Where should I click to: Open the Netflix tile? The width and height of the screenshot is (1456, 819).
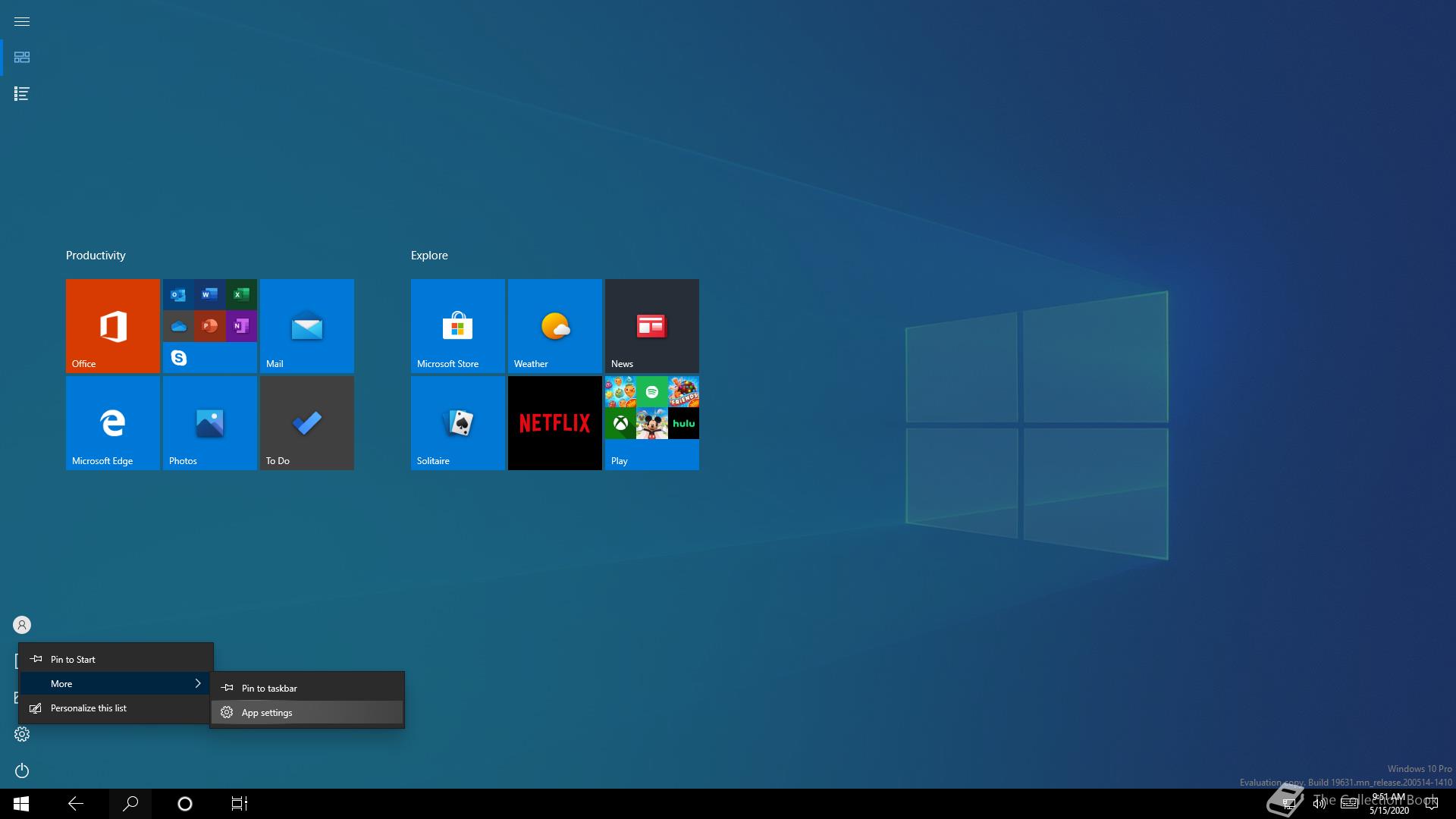click(554, 423)
